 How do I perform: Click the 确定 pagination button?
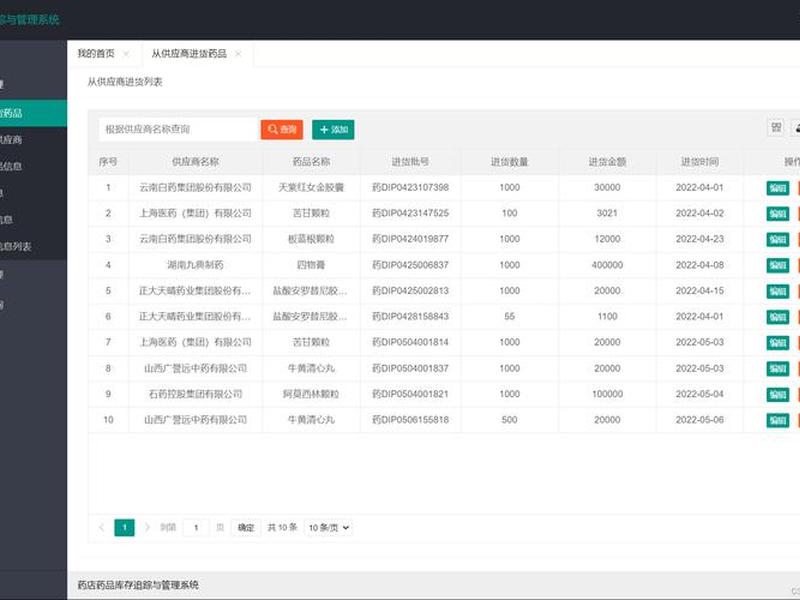pos(245,528)
